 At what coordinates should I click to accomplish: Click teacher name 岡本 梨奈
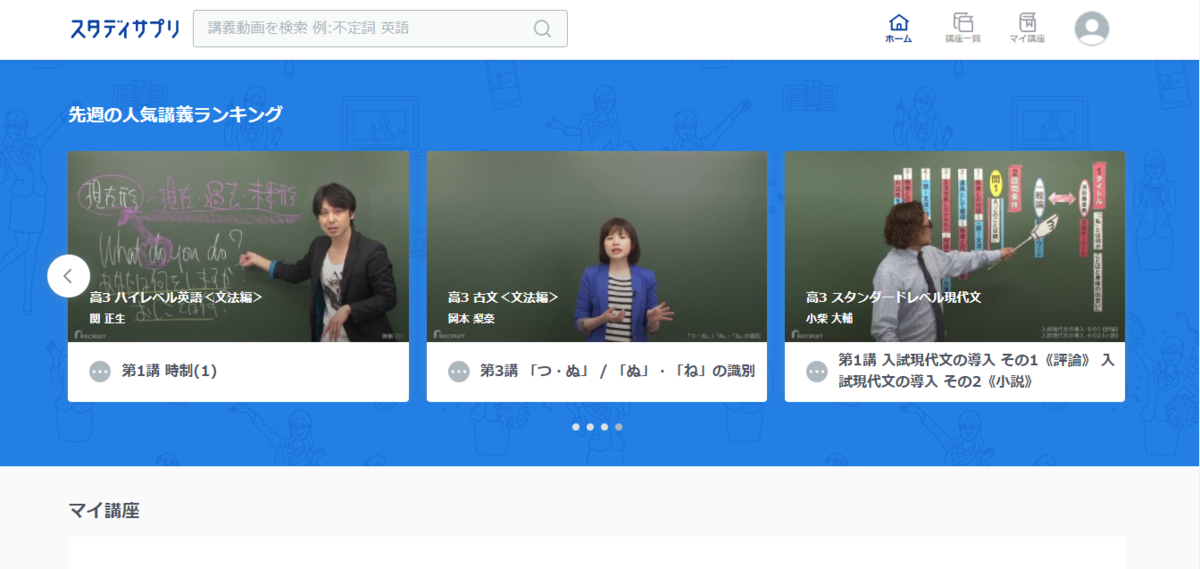click(471, 319)
